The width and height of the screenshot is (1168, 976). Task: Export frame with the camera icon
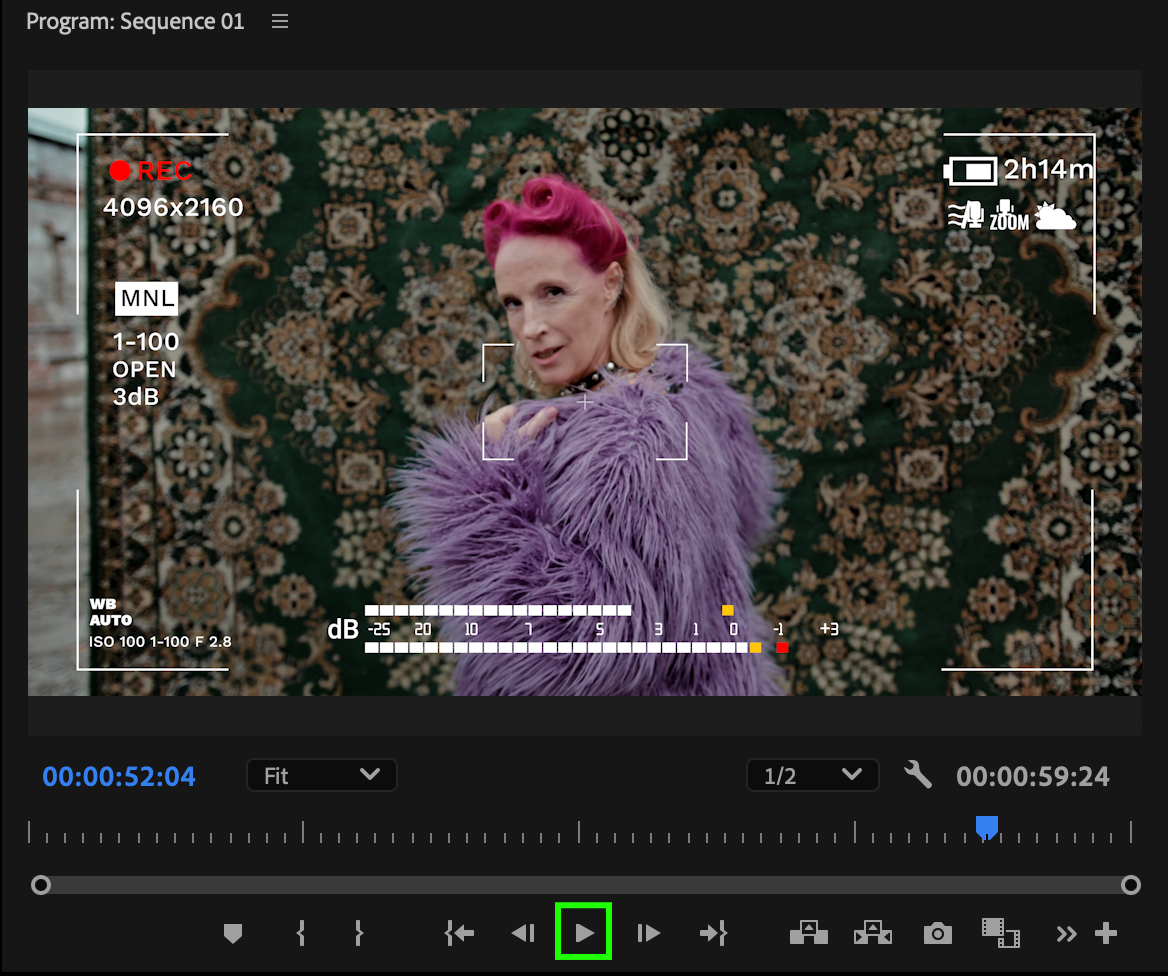click(x=937, y=934)
